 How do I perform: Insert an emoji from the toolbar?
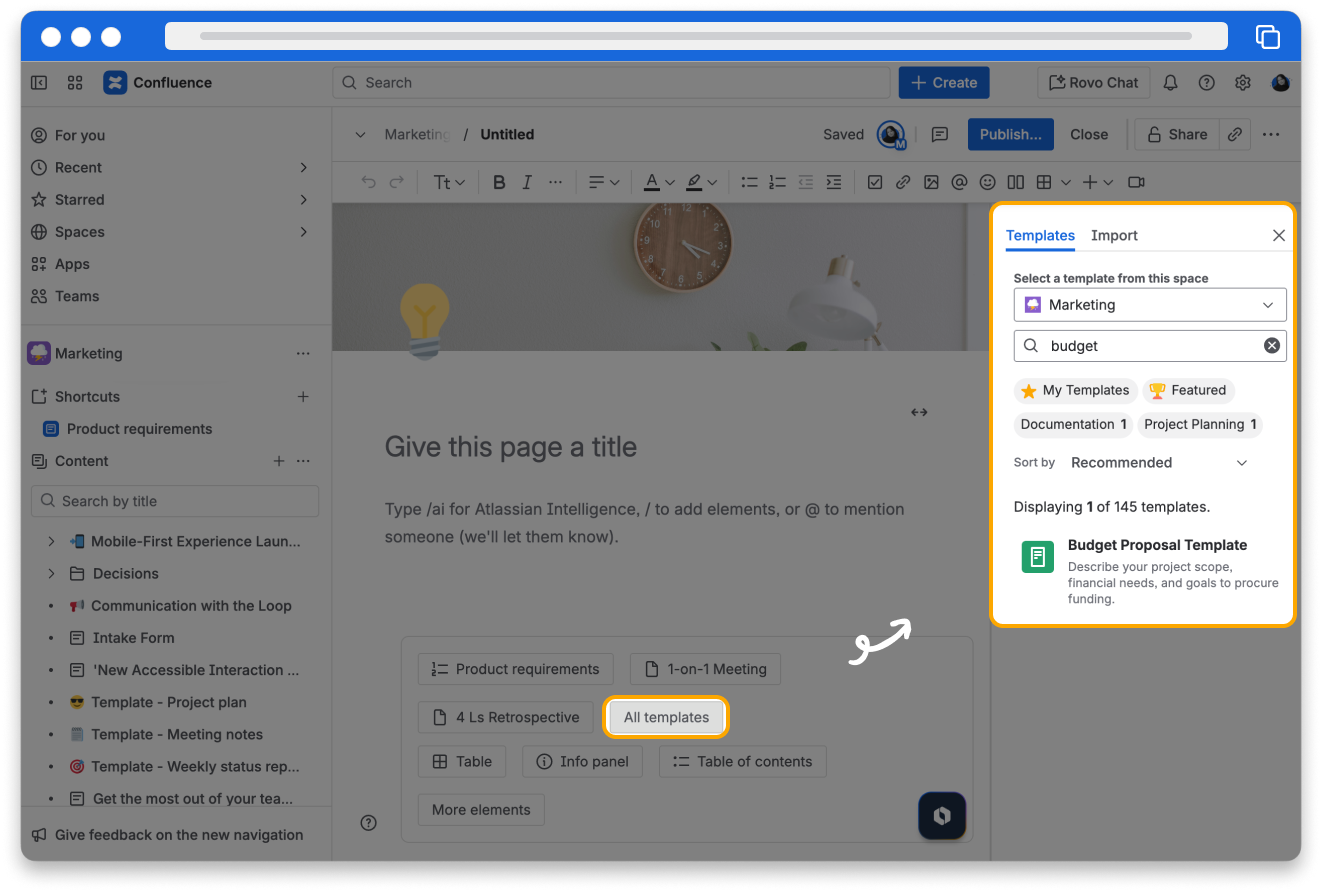pos(987,182)
